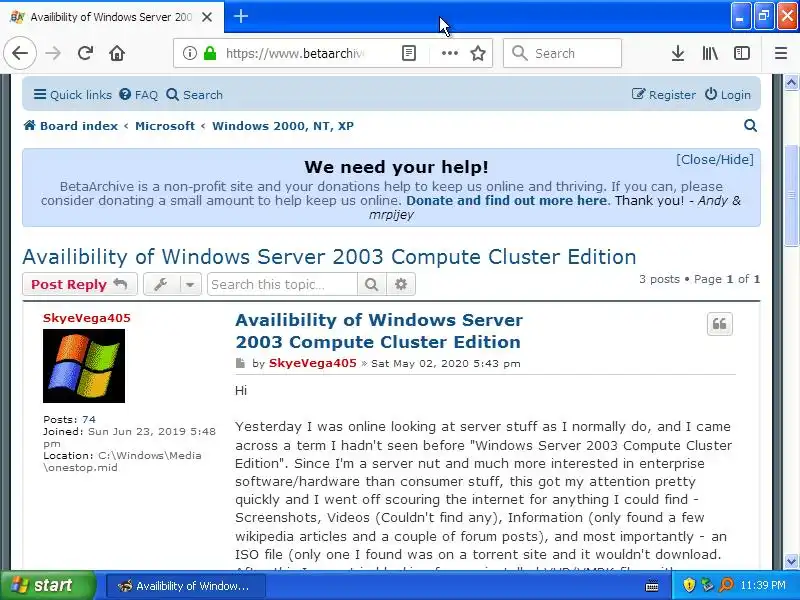
Task: Open SkyeVega405 profile from sidebar name
Action: click(x=87, y=318)
